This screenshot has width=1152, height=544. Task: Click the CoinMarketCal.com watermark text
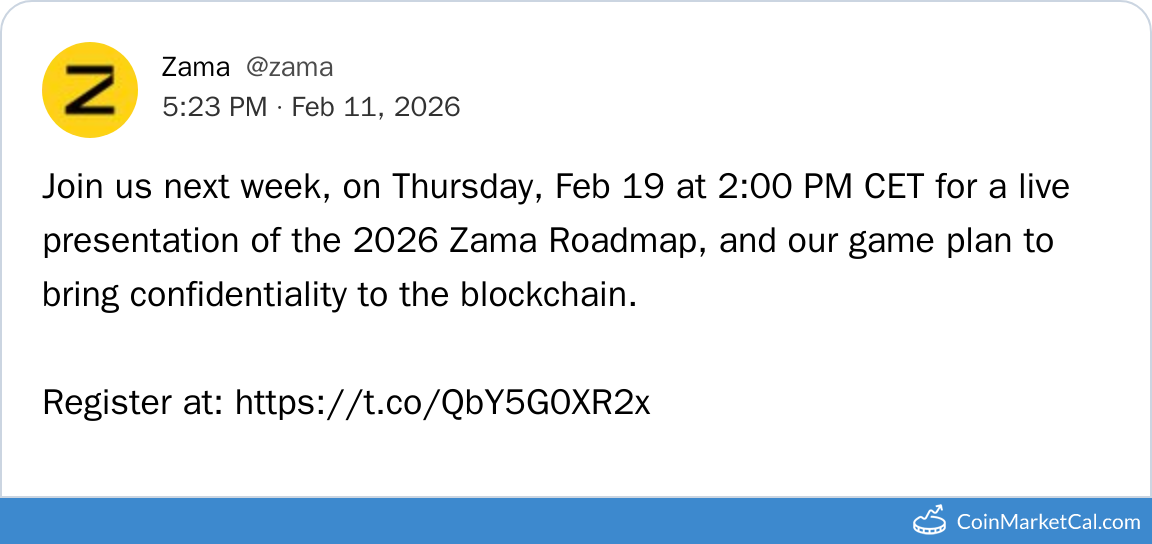(x=1048, y=521)
